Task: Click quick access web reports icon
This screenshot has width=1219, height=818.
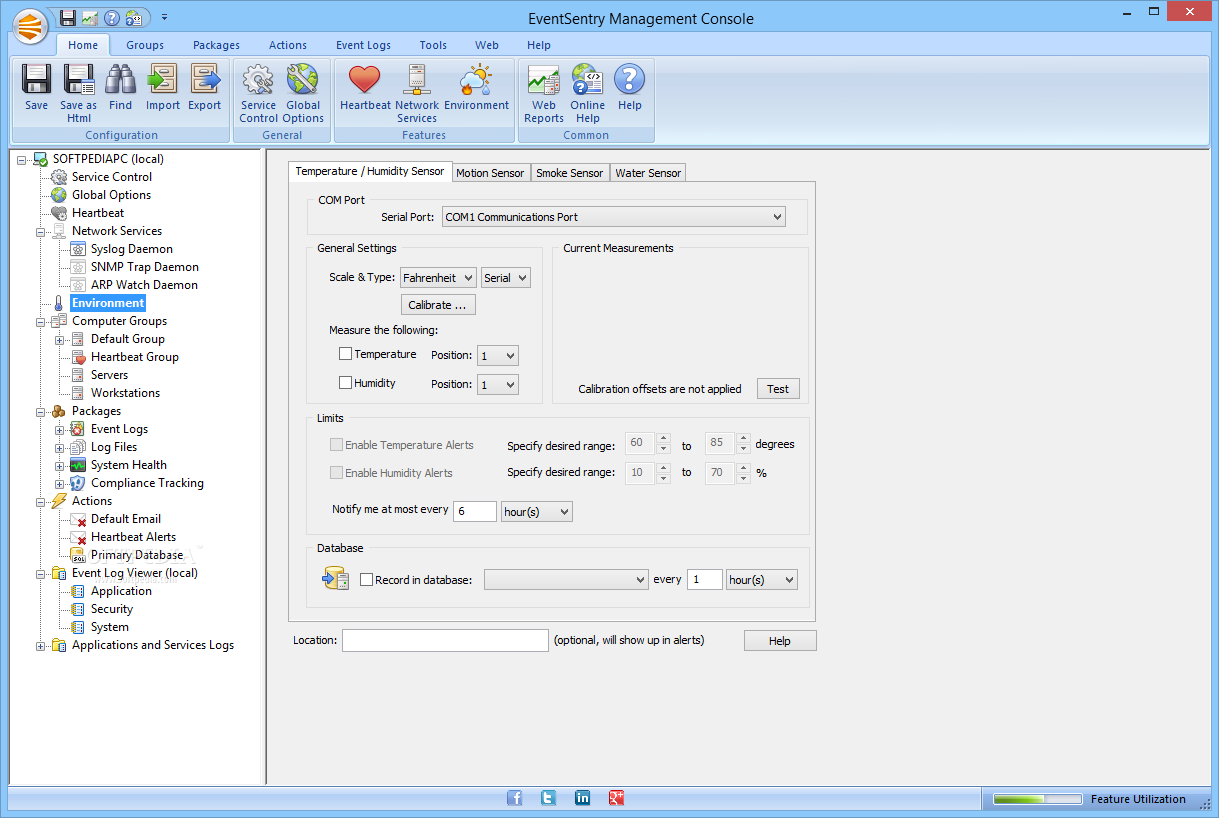Action: click(x=90, y=17)
